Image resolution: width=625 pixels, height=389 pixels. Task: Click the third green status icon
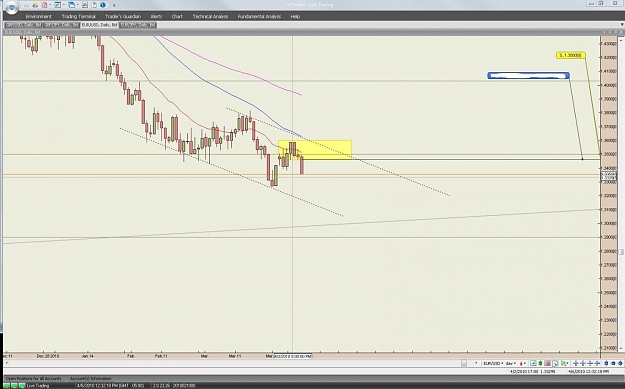tap(22, 385)
